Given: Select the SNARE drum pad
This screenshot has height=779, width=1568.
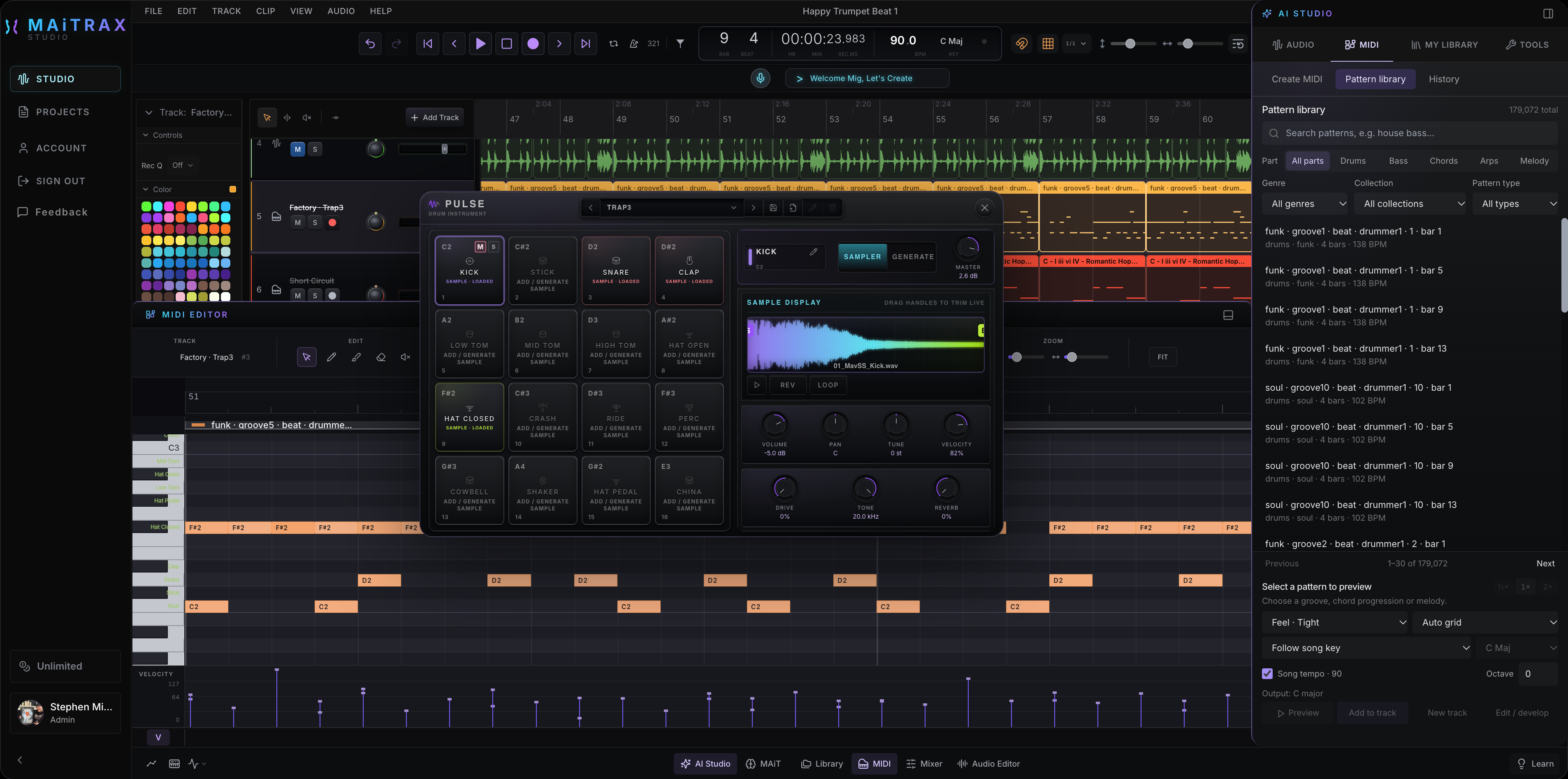Looking at the screenshot, I should pyautogui.click(x=616, y=270).
